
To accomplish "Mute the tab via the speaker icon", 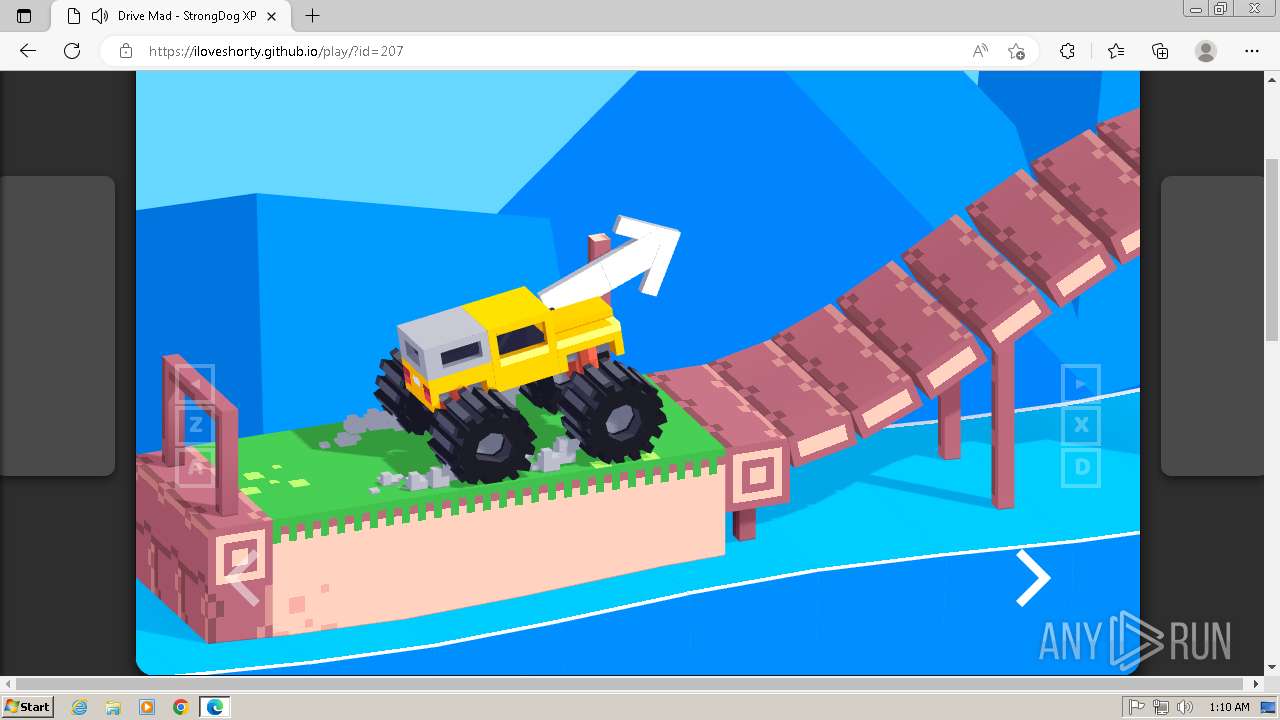I will (x=100, y=16).
